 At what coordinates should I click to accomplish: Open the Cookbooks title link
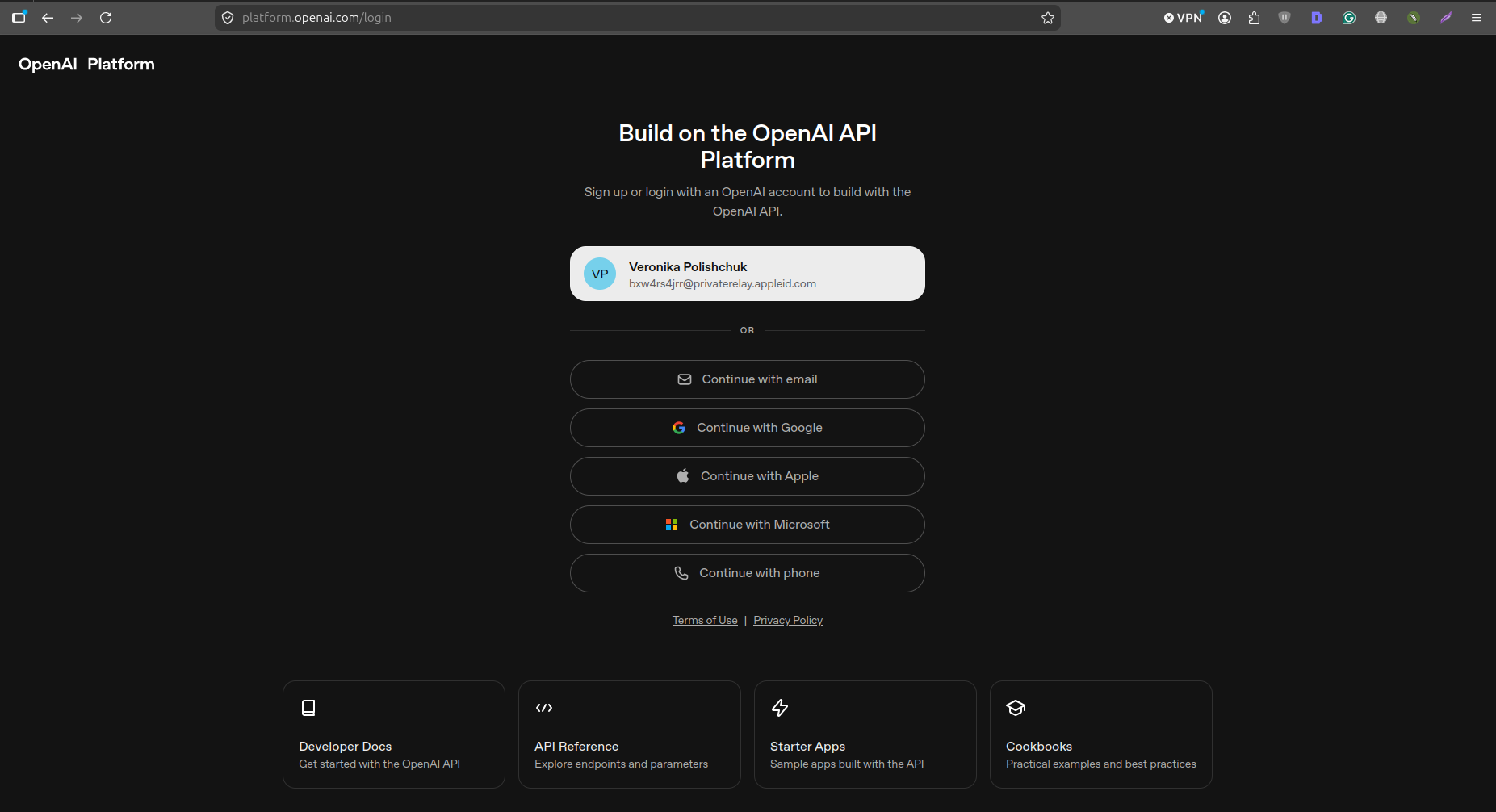[1039, 747]
